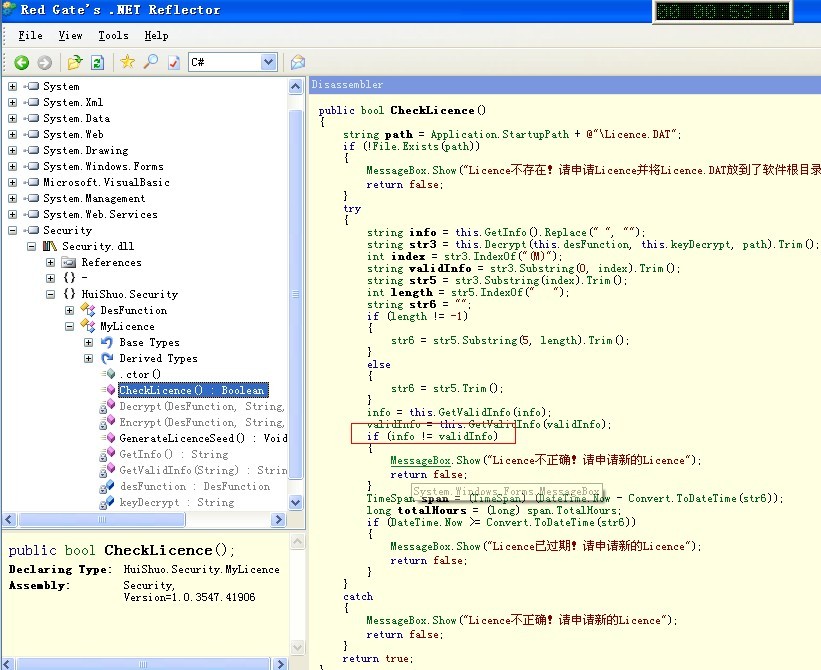Expand the DesFunction class node

tap(69, 310)
